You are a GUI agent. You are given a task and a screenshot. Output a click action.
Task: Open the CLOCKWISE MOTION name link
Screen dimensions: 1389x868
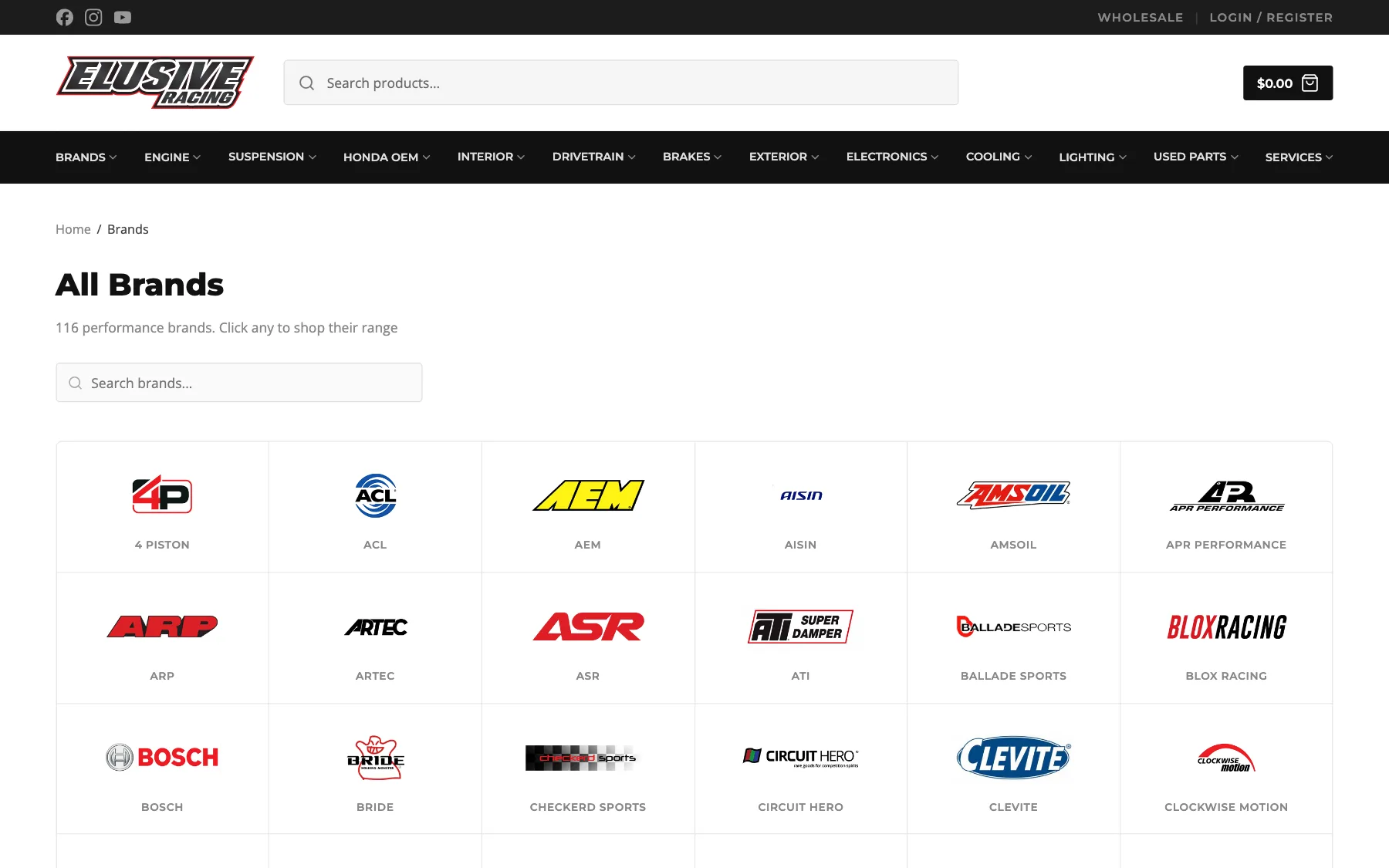[1226, 807]
